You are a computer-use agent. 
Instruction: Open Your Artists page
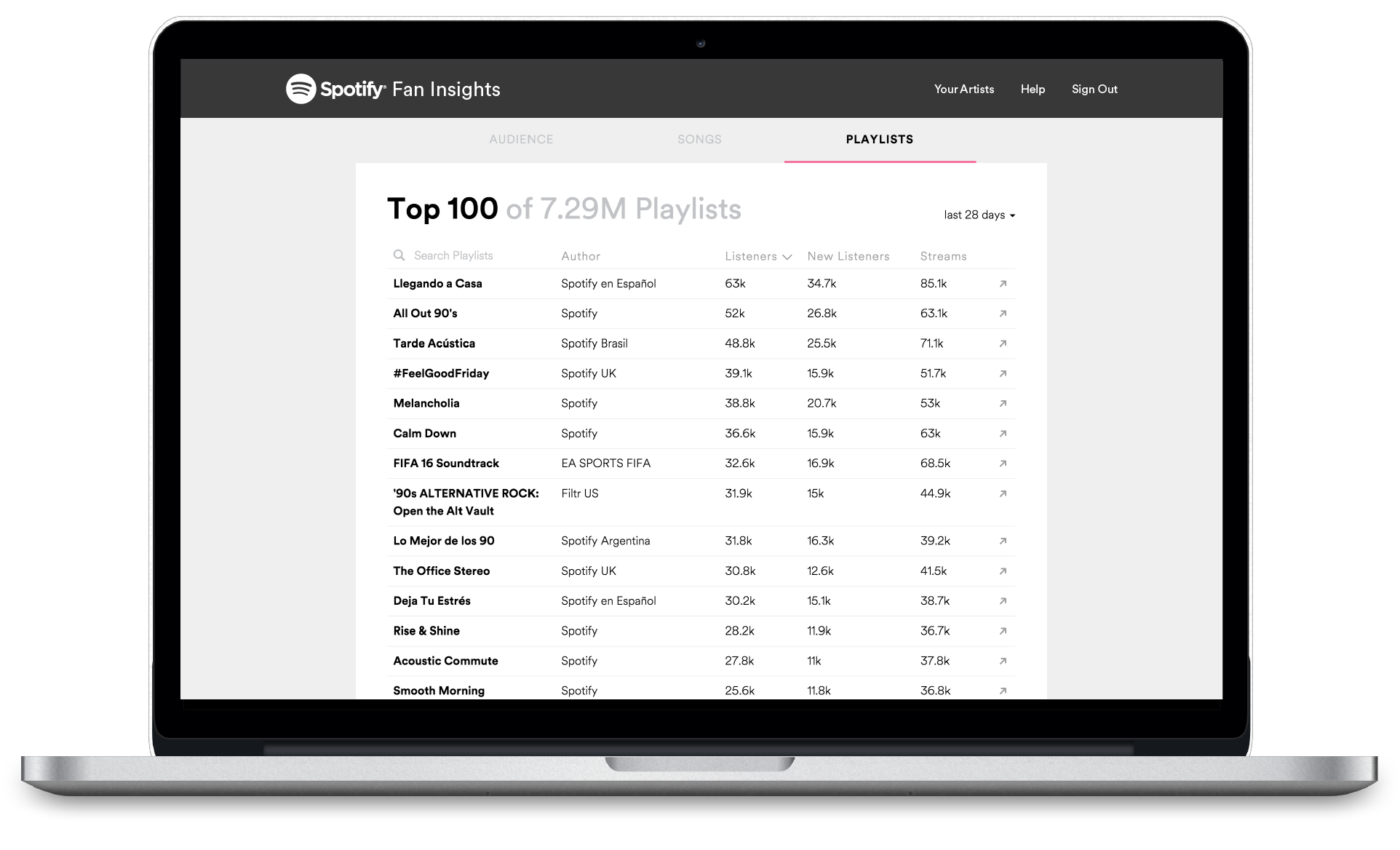pyautogui.click(x=963, y=89)
